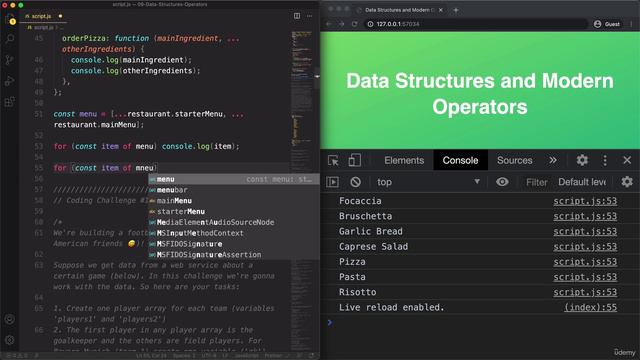The height and width of the screenshot is (360, 640).
Task: Open the Default levels dropdown
Action: click(582, 182)
